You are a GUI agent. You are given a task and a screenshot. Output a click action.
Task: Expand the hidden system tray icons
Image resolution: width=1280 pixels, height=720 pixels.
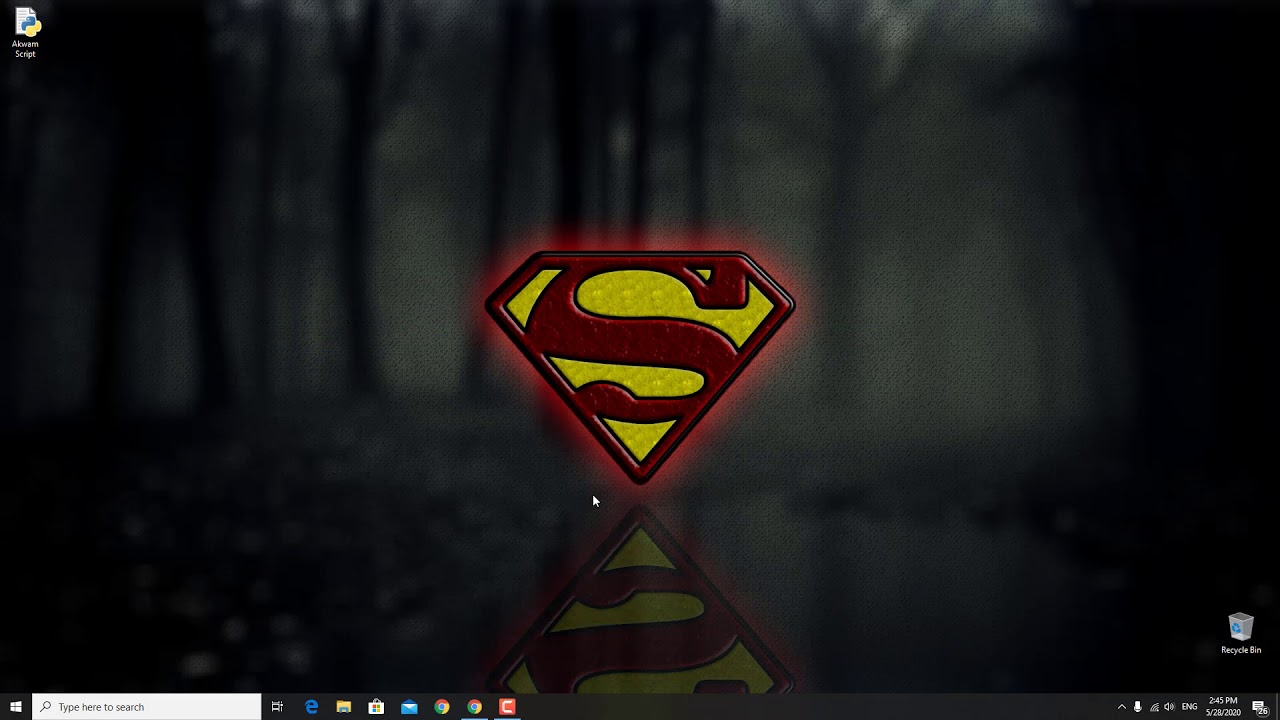pos(1121,707)
